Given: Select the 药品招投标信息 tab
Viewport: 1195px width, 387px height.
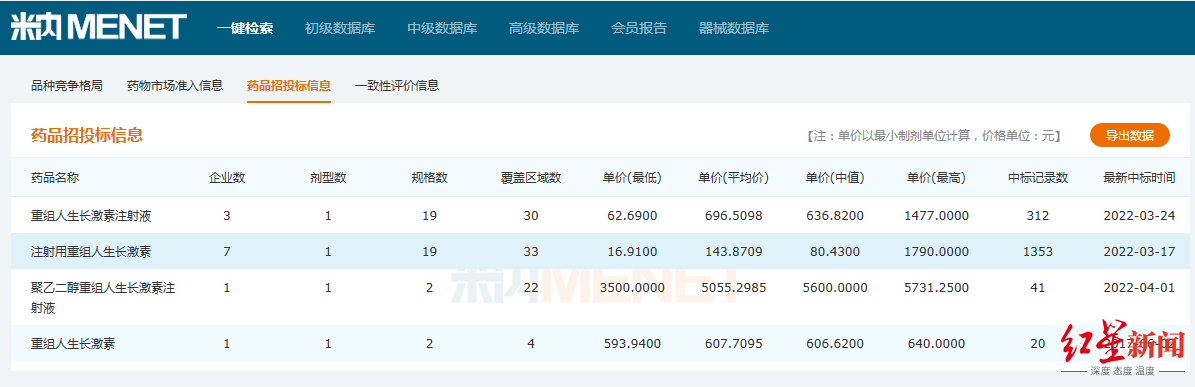Looking at the screenshot, I should [289, 85].
